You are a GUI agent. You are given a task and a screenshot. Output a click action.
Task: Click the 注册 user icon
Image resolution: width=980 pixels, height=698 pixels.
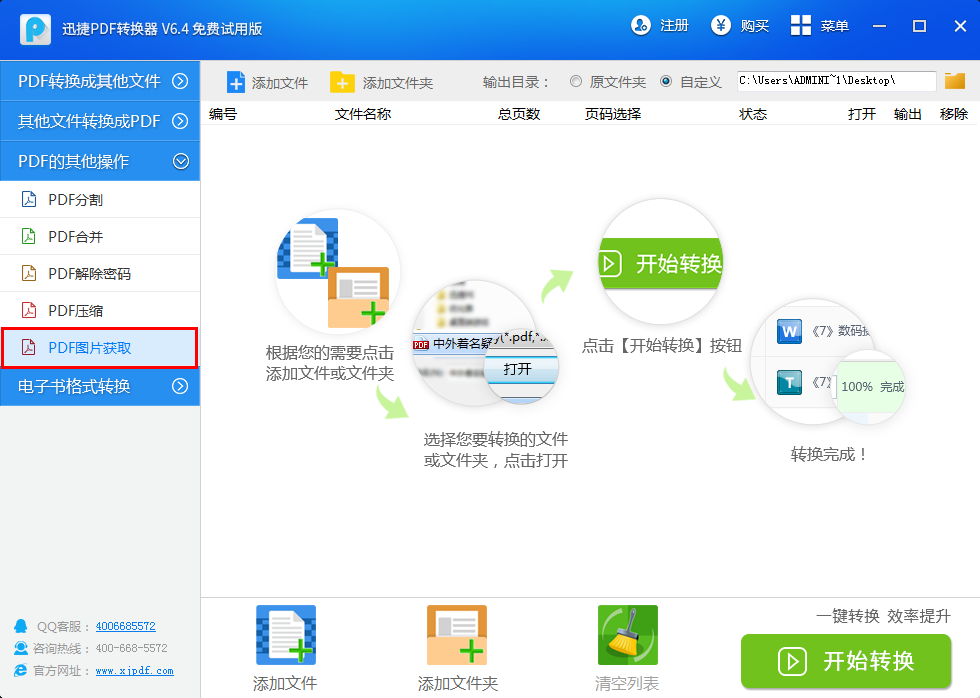(641, 26)
